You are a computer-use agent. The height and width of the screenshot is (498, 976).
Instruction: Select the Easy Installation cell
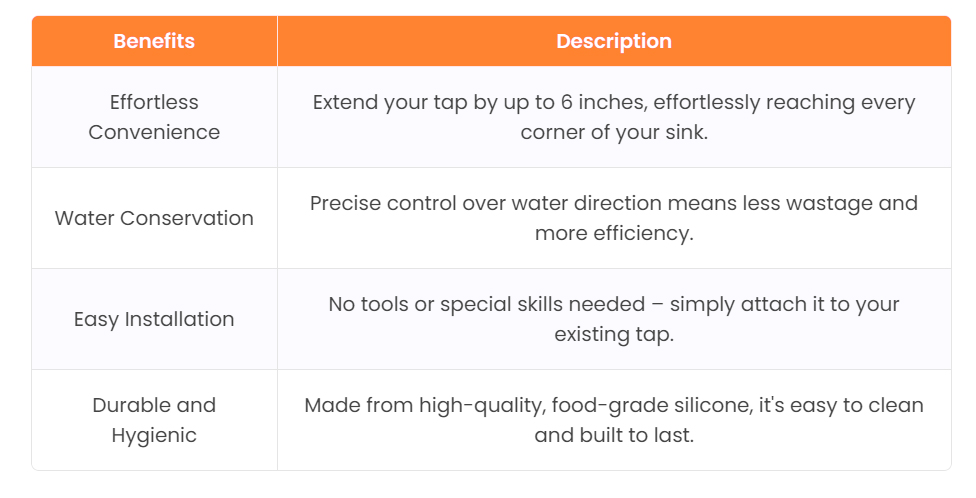[x=154, y=319]
